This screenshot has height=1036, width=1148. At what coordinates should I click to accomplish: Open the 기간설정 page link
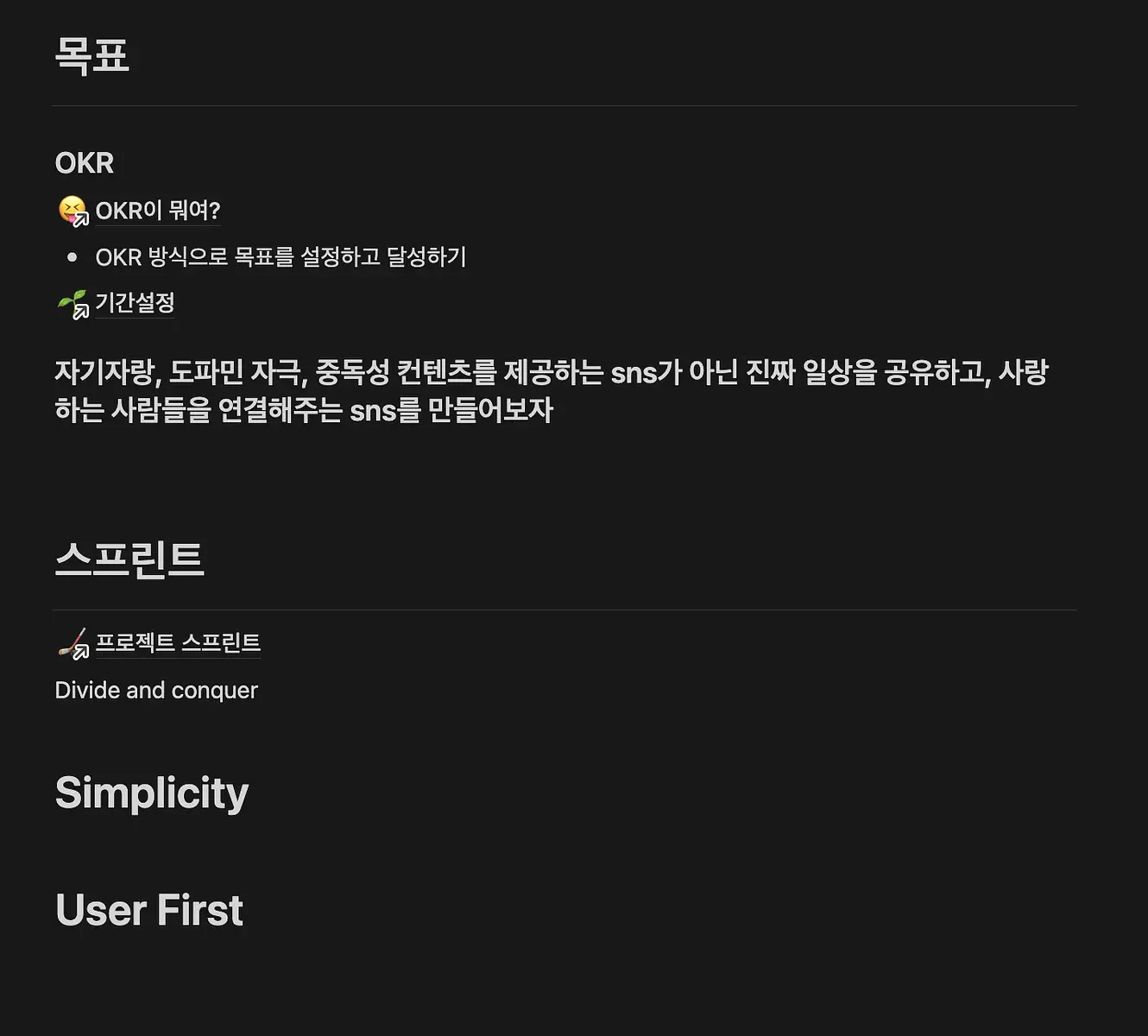point(135,303)
